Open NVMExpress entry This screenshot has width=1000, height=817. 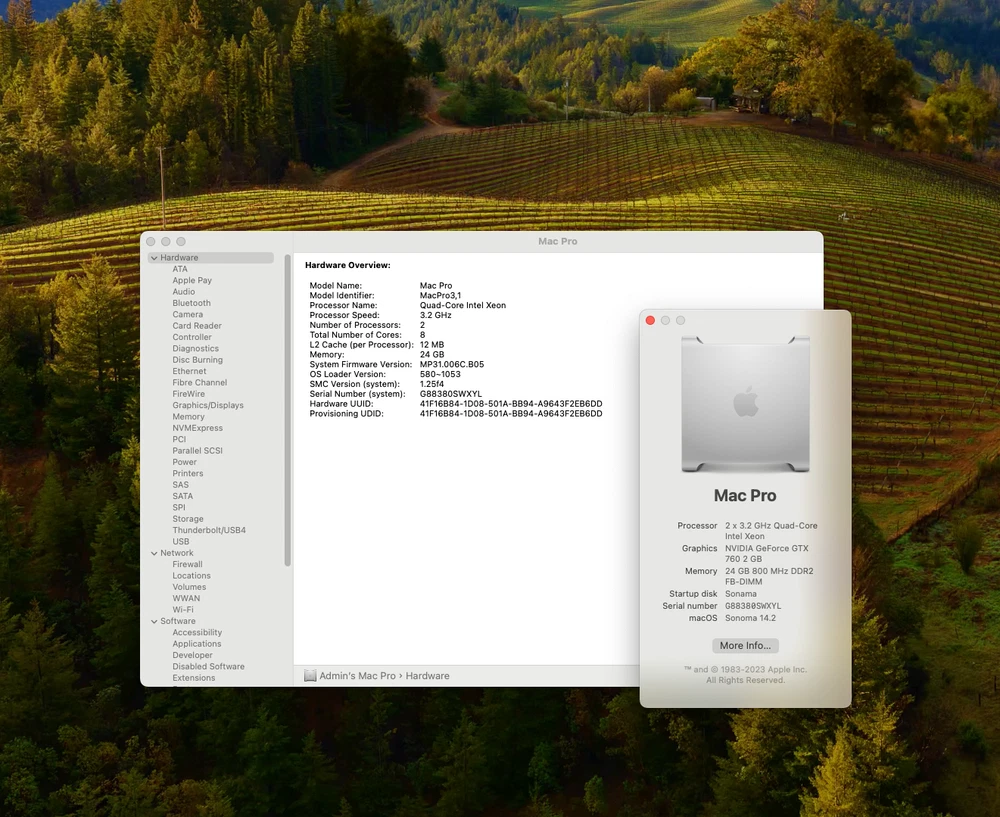(198, 428)
